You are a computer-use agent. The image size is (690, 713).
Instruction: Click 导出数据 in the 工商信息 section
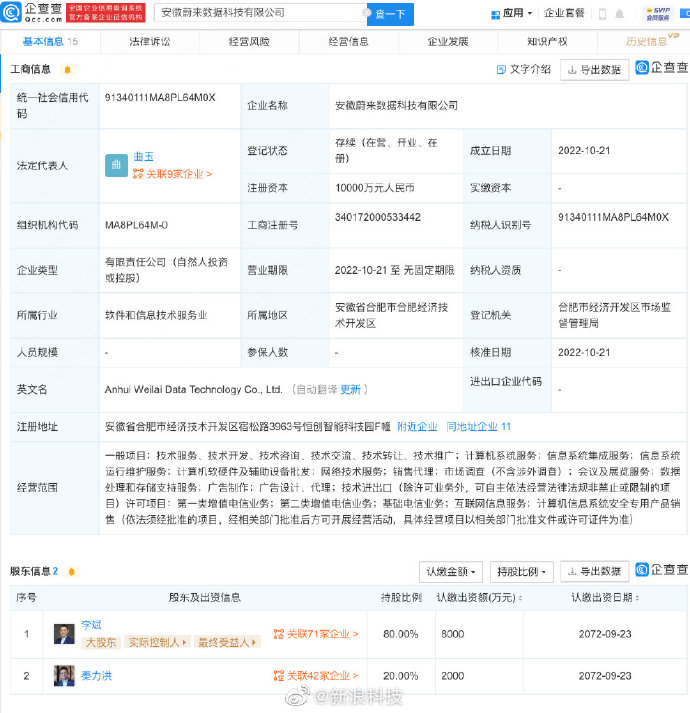tap(594, 70)
